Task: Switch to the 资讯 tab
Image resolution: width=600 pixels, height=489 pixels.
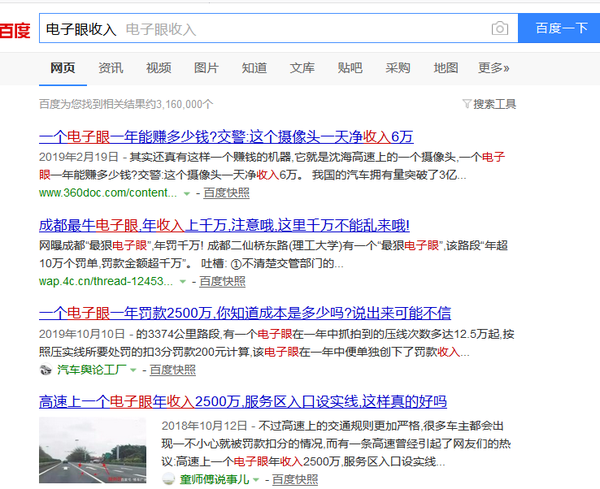Action: coord(111,68)
